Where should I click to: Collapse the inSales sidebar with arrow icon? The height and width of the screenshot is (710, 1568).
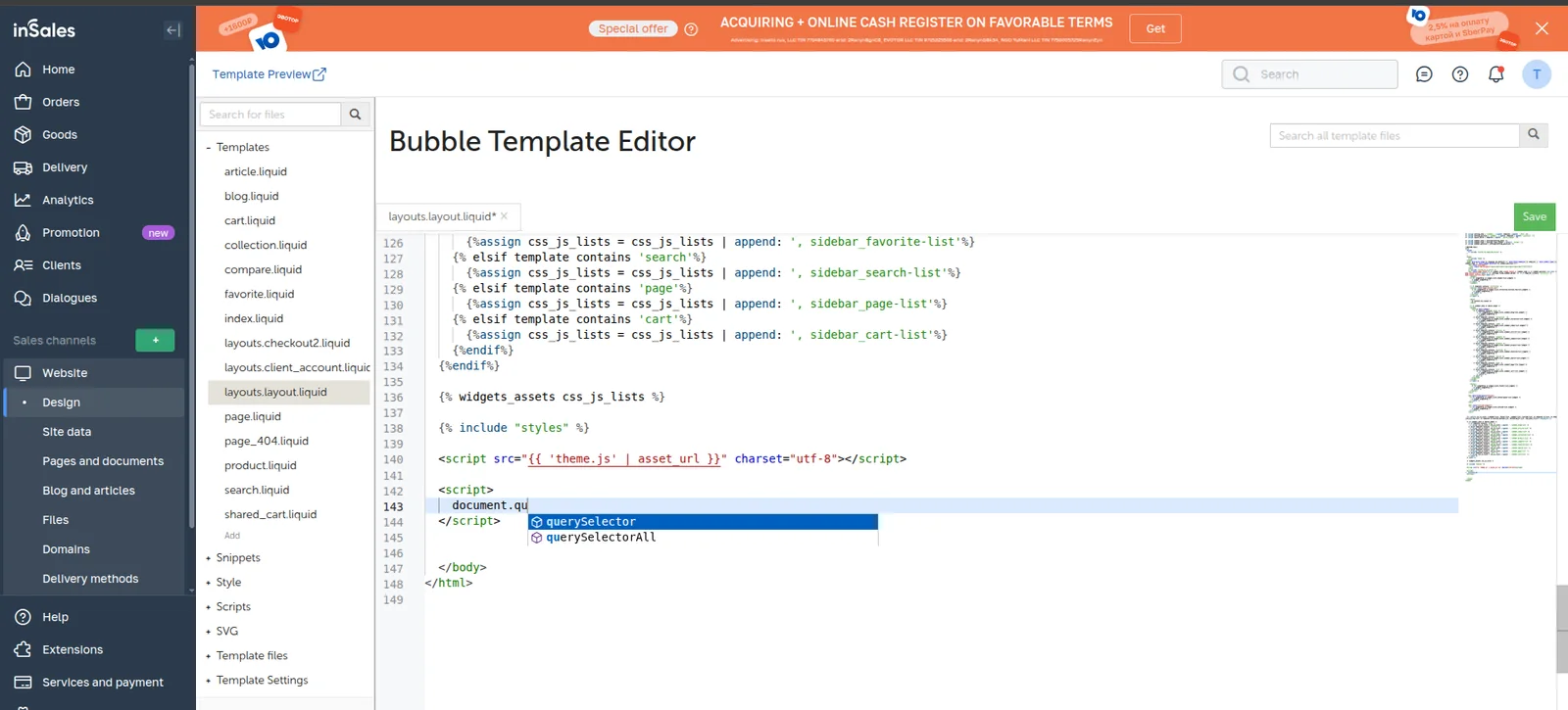(x=173, y=30)
